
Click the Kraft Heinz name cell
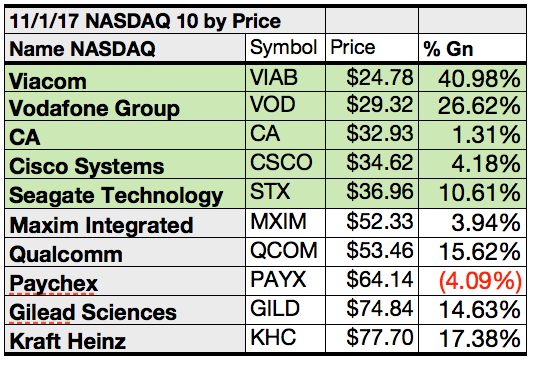(x=125, y=338)
